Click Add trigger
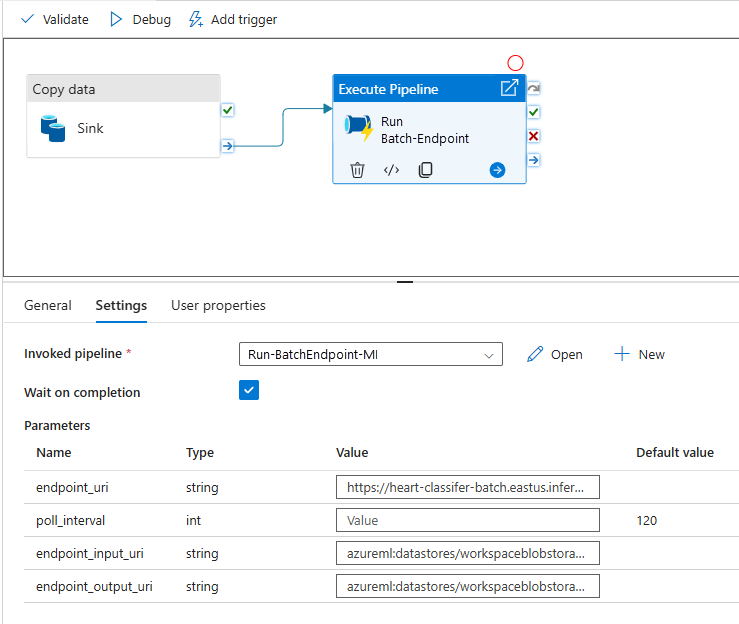Viewport: 739px width, 624px height. [x=234, y=19]
